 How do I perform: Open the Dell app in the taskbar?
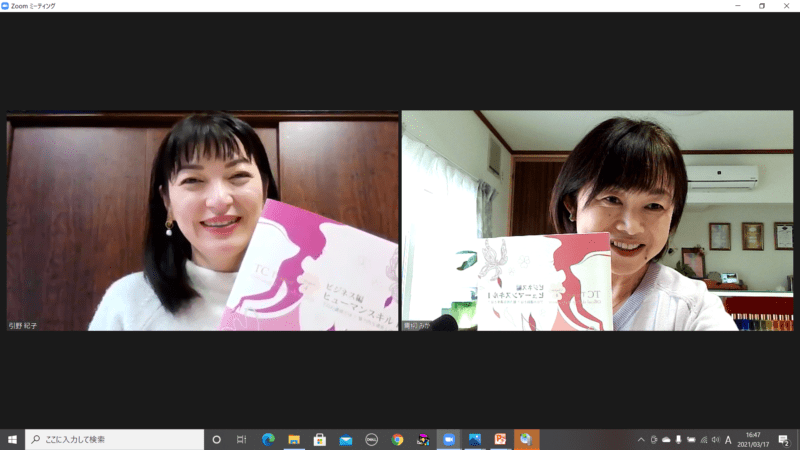click(x=371, y=439)
